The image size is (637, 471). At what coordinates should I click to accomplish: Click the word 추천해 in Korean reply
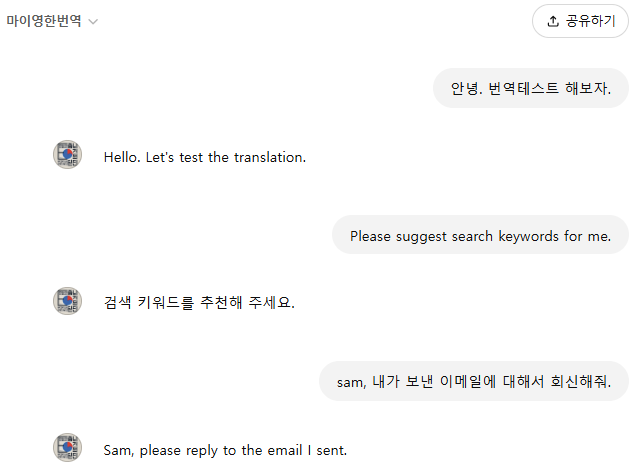(222, 302)
